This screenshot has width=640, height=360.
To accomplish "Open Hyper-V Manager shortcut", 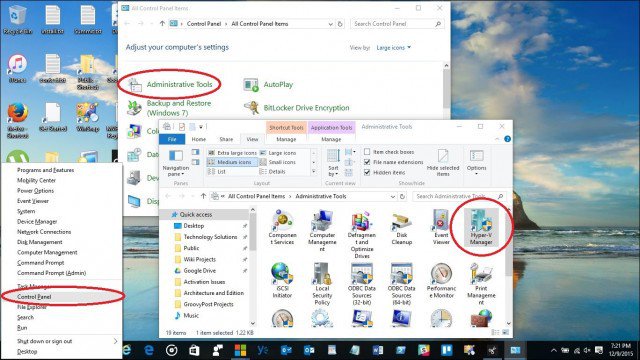I will tap(481, 228).
